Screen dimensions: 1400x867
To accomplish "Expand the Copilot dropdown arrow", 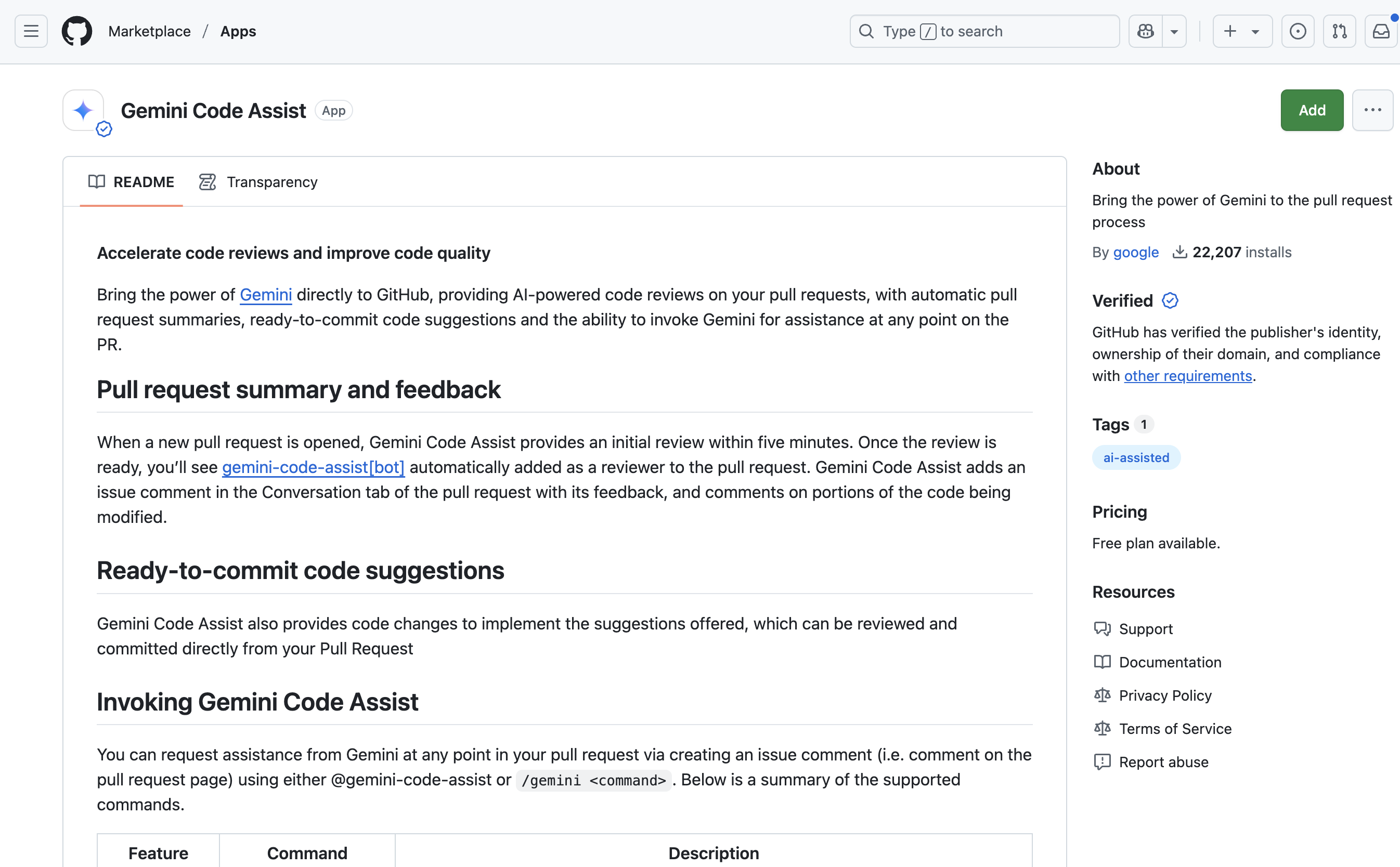I will point(1174,32).
